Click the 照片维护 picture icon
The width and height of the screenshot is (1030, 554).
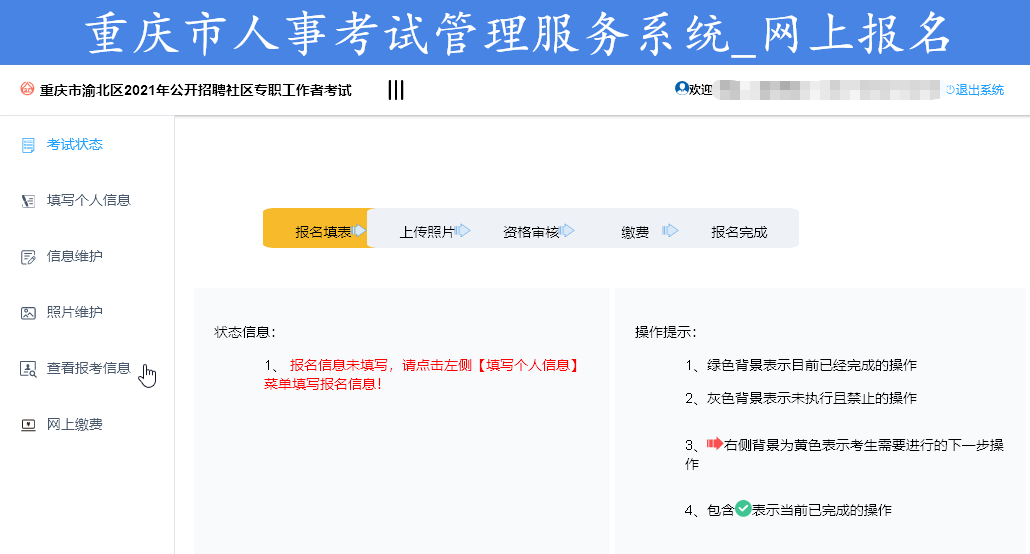point(28,313)
